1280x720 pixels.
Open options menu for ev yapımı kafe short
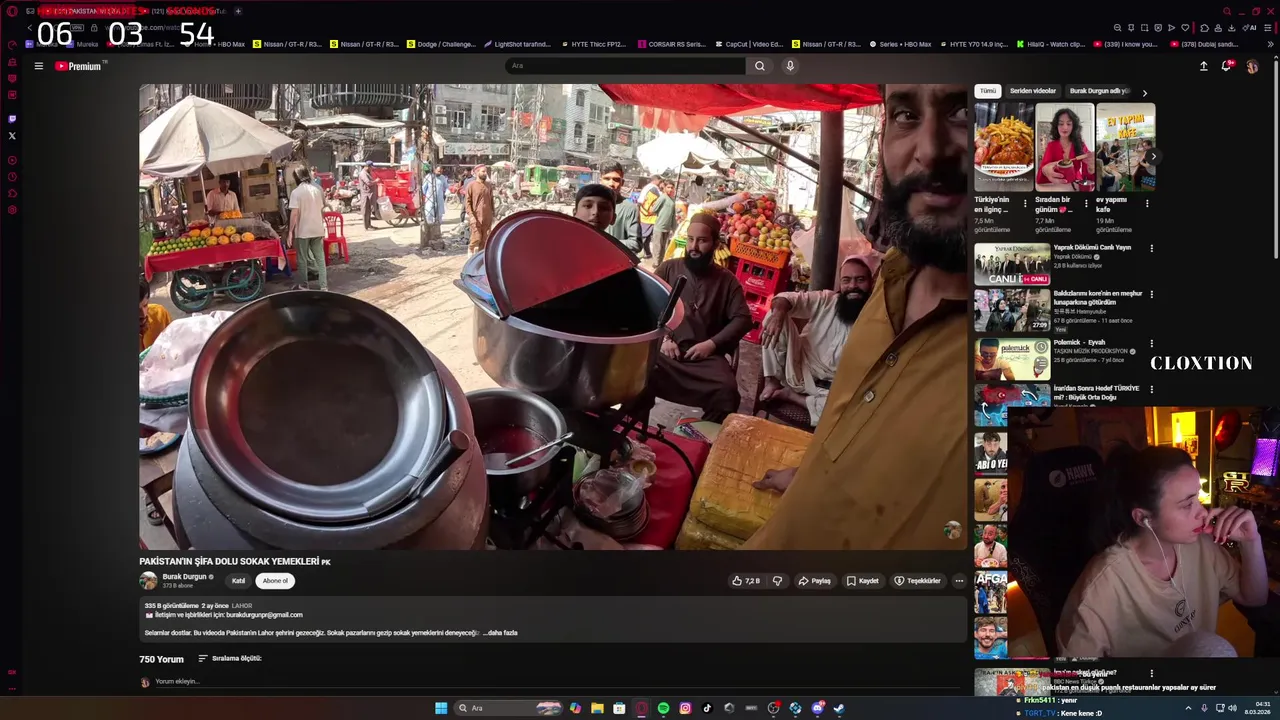tap(1147, 203)
